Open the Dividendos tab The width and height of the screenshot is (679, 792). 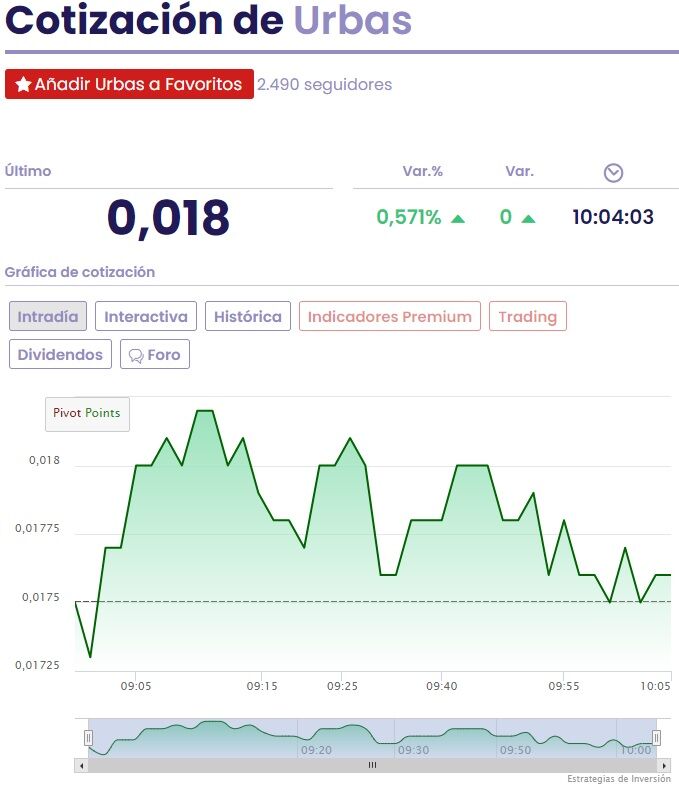click(x=60, y=354)
